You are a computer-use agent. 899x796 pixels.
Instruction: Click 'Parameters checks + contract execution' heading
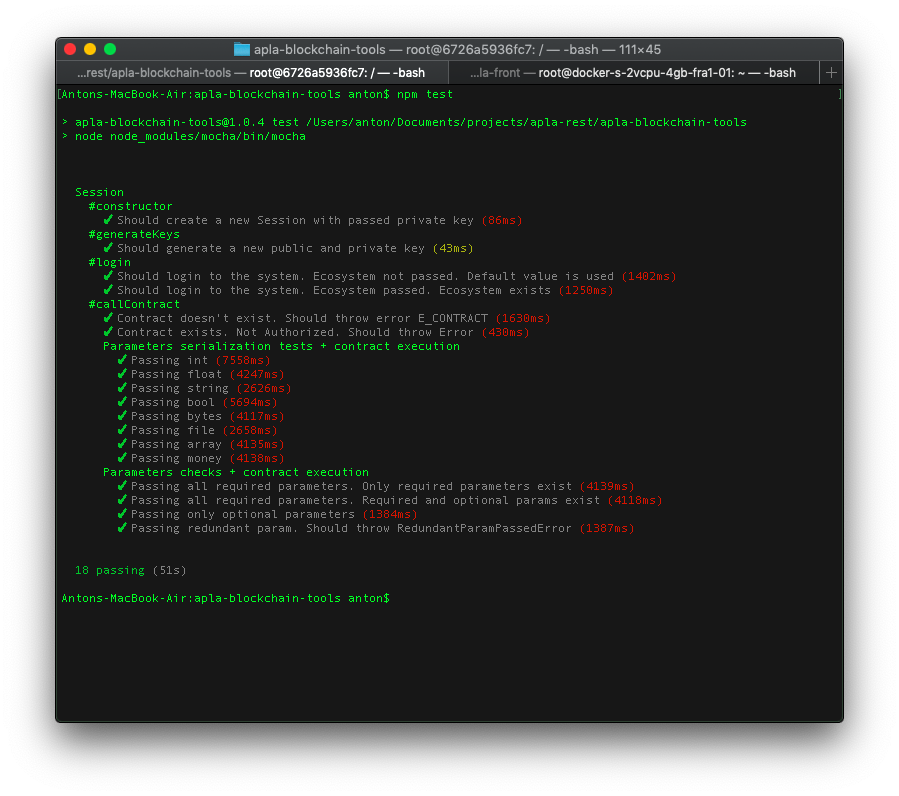236,472
